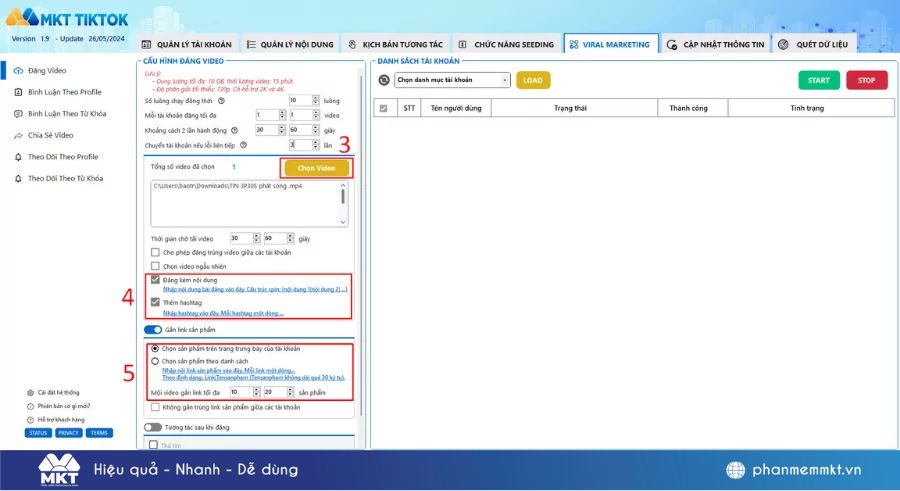Open the Chọn danh mục tài khoản dropdown
900x491 pixels.
pyautogui.click(x=452, y=80)
